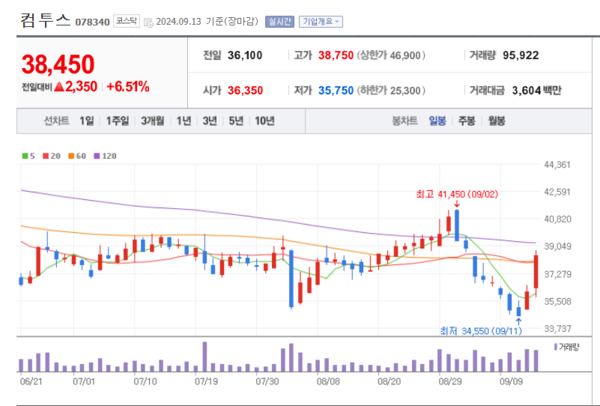This screenshot has width=600, height=406.
Task: Click the 저가 value 35,750
Action: coord(336,91)
